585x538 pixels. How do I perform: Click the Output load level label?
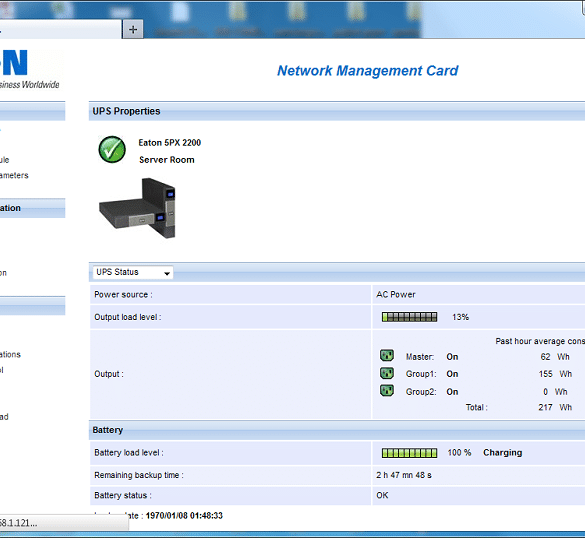(128, 317)
